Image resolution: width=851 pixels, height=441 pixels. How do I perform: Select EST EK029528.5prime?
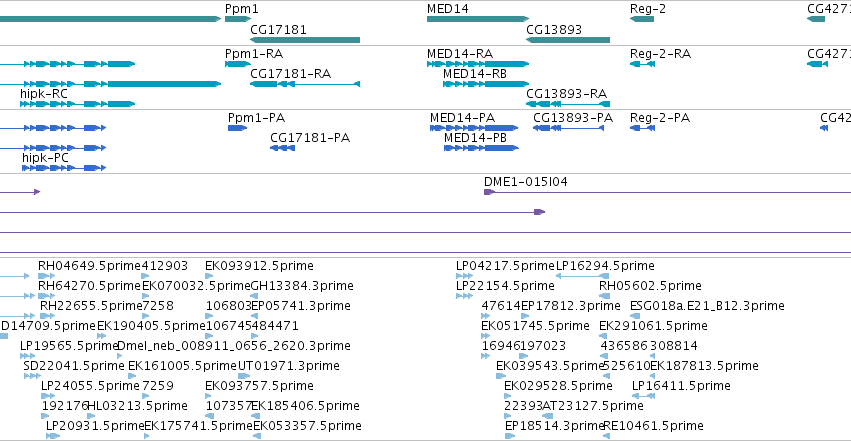coord(558,386)
